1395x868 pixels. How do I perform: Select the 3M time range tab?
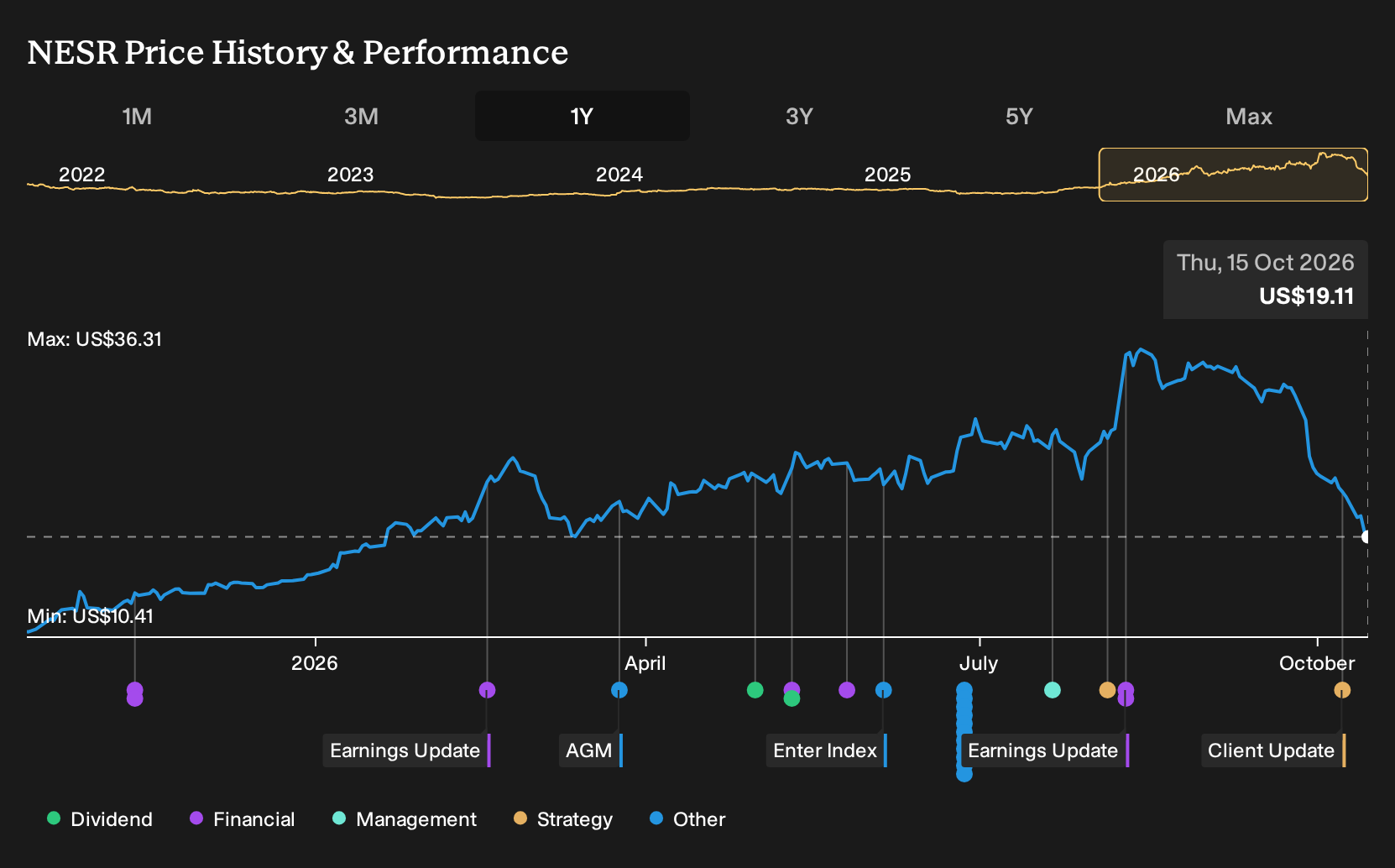click(361, 116)
